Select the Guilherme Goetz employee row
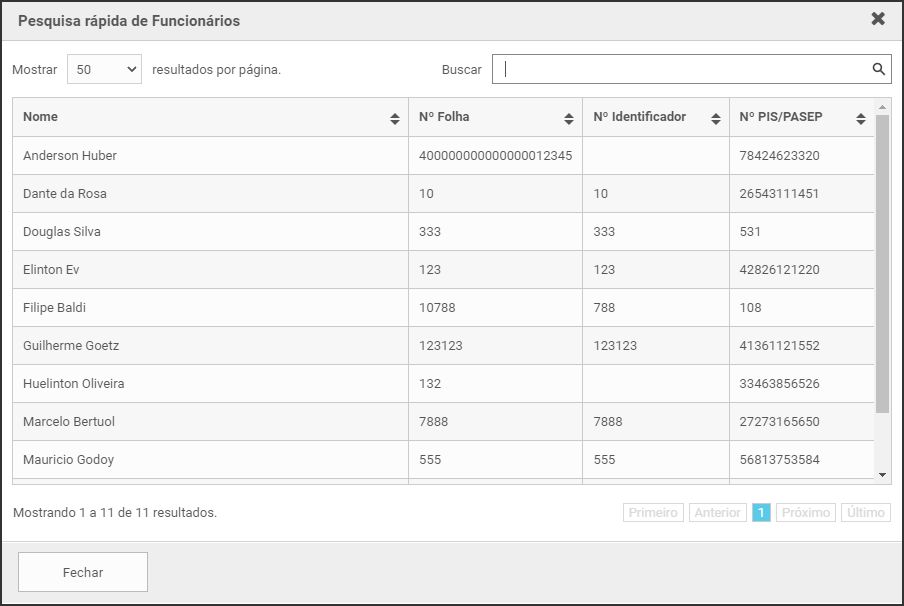Image resolution: width=904 pixels, height=606 pixels. (71, 346)
